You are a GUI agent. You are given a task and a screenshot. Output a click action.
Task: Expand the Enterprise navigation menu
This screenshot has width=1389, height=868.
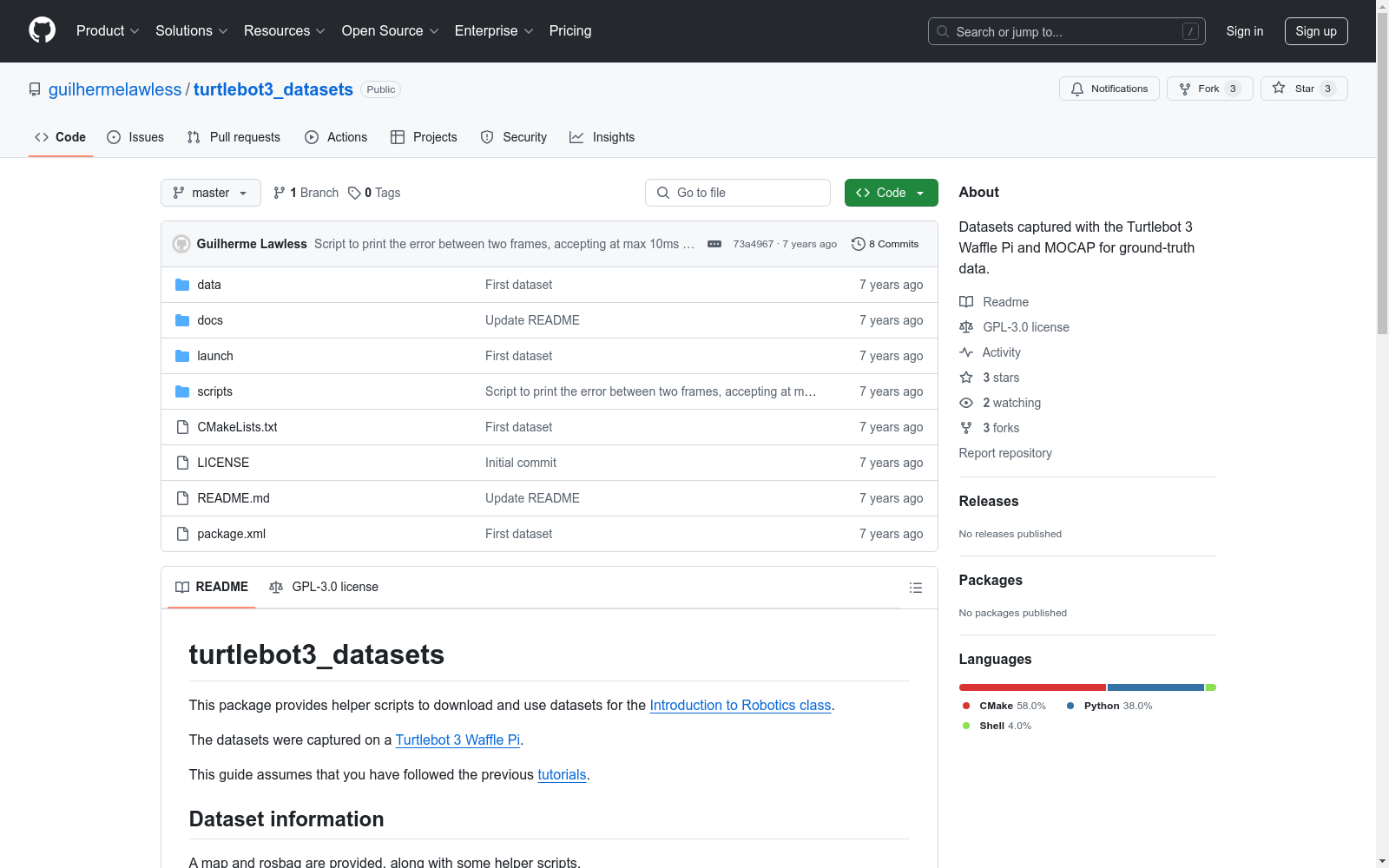click(x=494, y=30)
